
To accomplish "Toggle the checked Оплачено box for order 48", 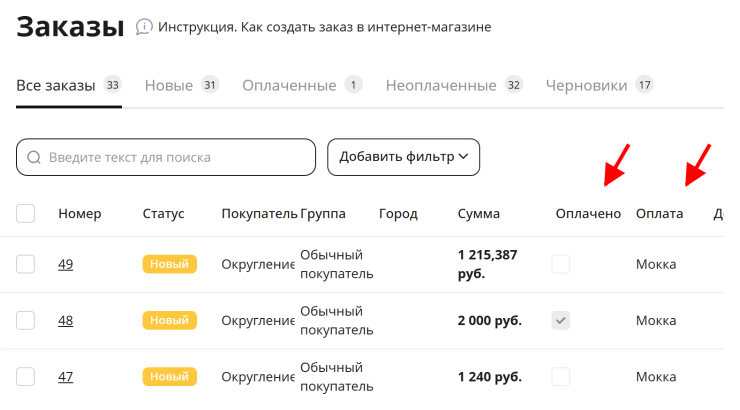I will coord(561,320).
